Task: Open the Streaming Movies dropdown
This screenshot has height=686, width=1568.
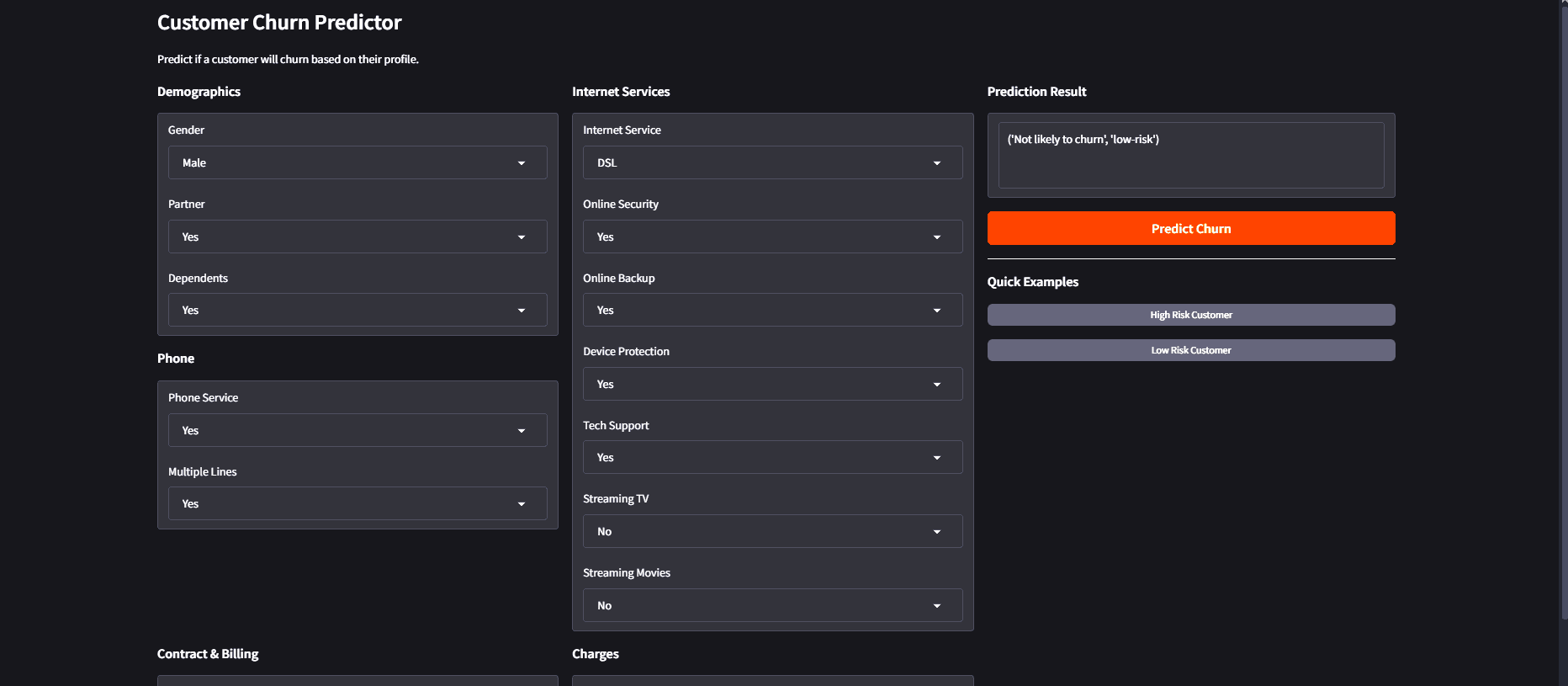Action: point(773,605)
